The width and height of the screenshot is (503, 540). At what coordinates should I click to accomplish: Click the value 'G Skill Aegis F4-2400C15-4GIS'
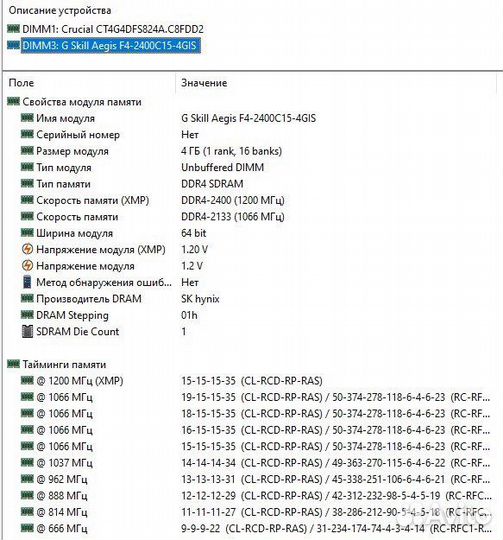(x=249, y=118)
